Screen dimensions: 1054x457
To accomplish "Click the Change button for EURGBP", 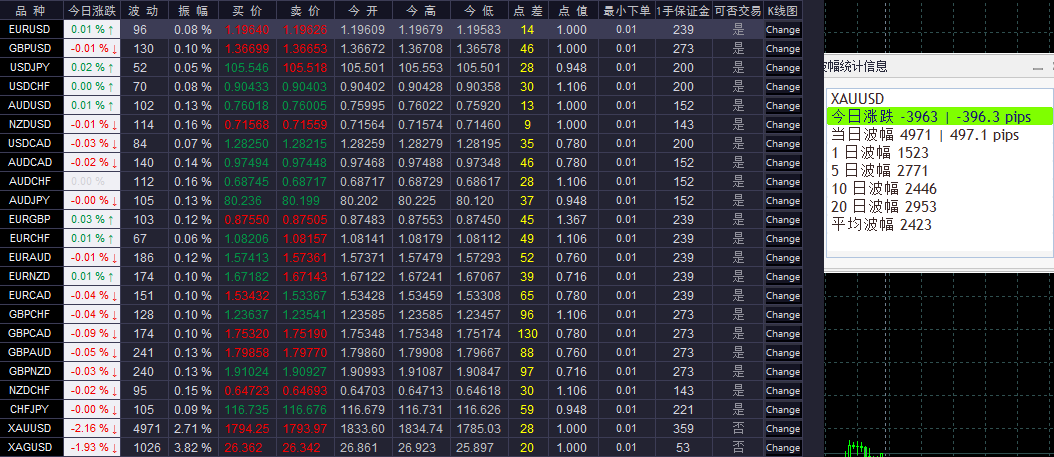I will [x=782, y=220].
